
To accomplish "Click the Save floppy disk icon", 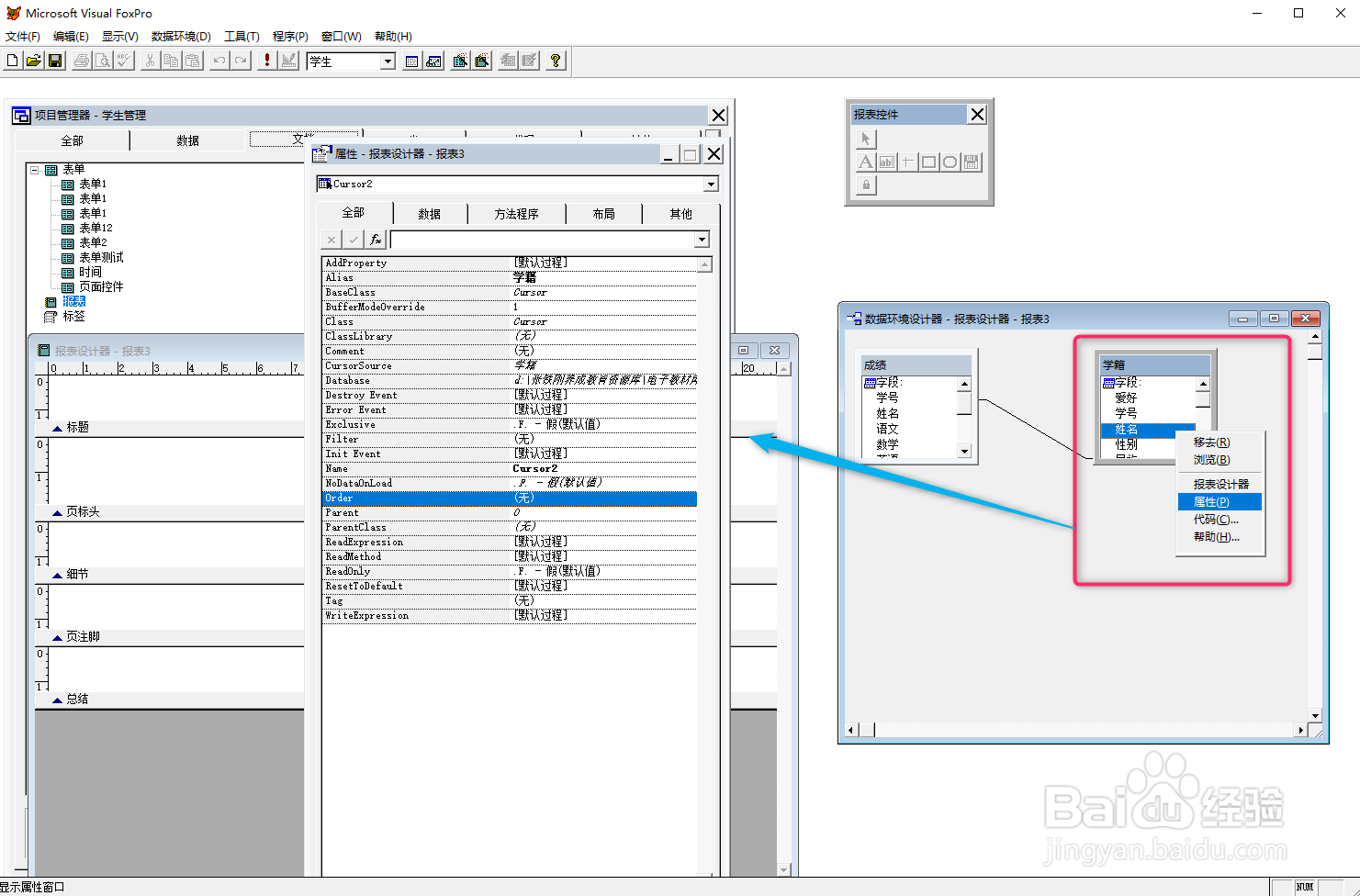I will click(55, 61).
